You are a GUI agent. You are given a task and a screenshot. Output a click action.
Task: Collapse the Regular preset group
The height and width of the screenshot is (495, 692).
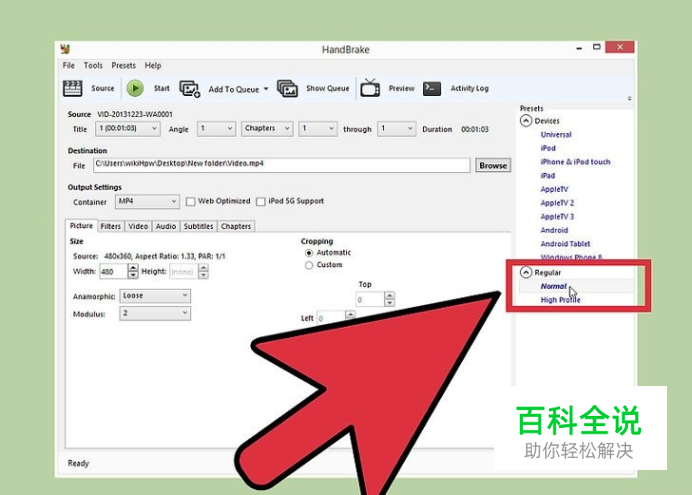click(526, 272)
